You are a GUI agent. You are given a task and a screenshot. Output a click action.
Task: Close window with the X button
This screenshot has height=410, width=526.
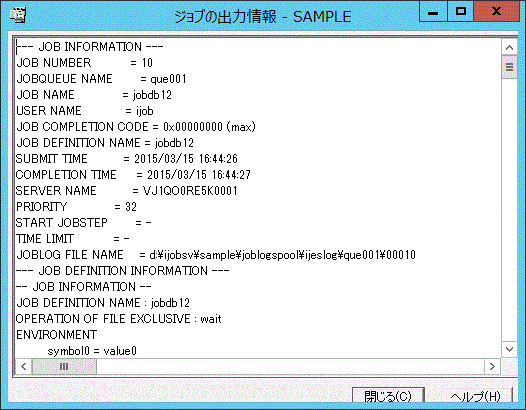click(x=496, y=11)
